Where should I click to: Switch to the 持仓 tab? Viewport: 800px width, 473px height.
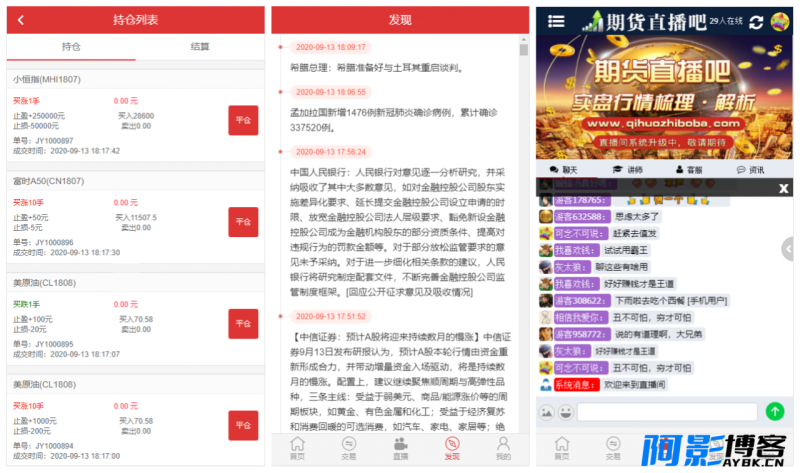tap(71, 46)
